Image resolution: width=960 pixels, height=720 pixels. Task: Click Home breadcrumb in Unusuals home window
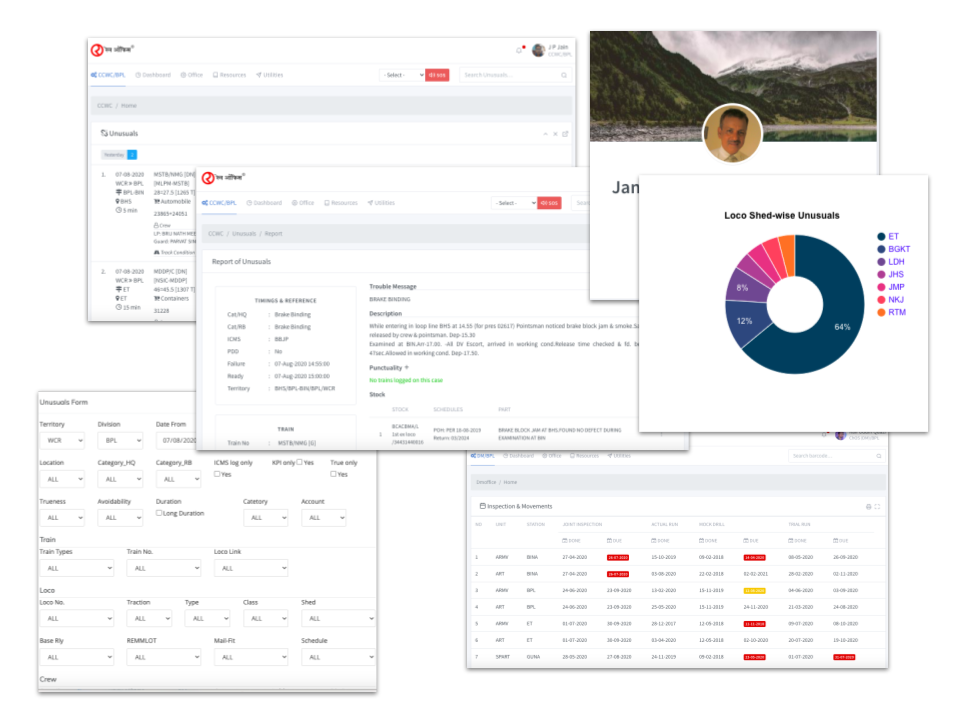[129, 106]
